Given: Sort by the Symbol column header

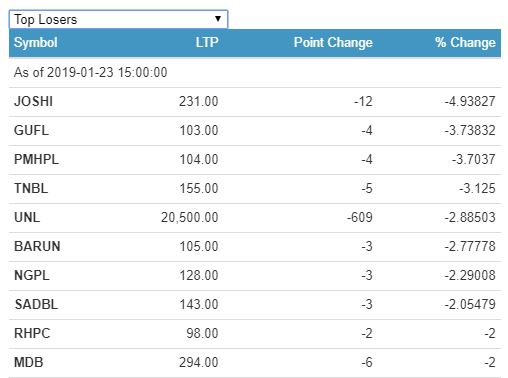Looking at the screenshot, I should [36, 43].
